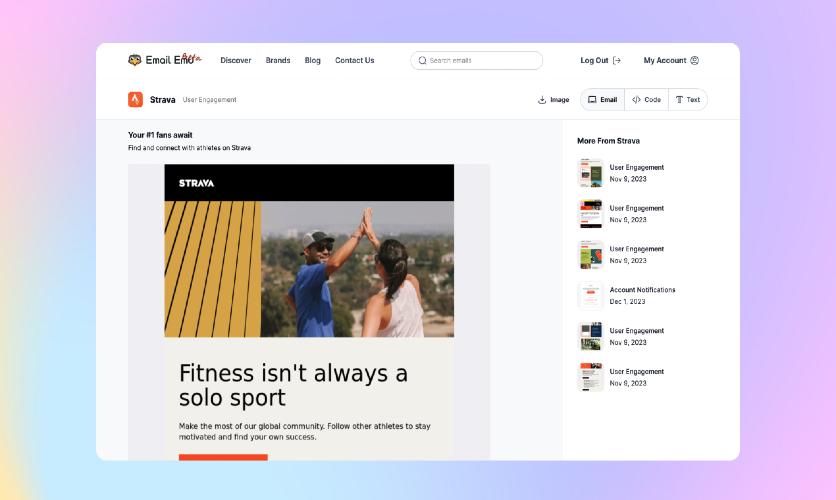Switch to the Code view tab

pyautogui.click(x=646, y=100)
